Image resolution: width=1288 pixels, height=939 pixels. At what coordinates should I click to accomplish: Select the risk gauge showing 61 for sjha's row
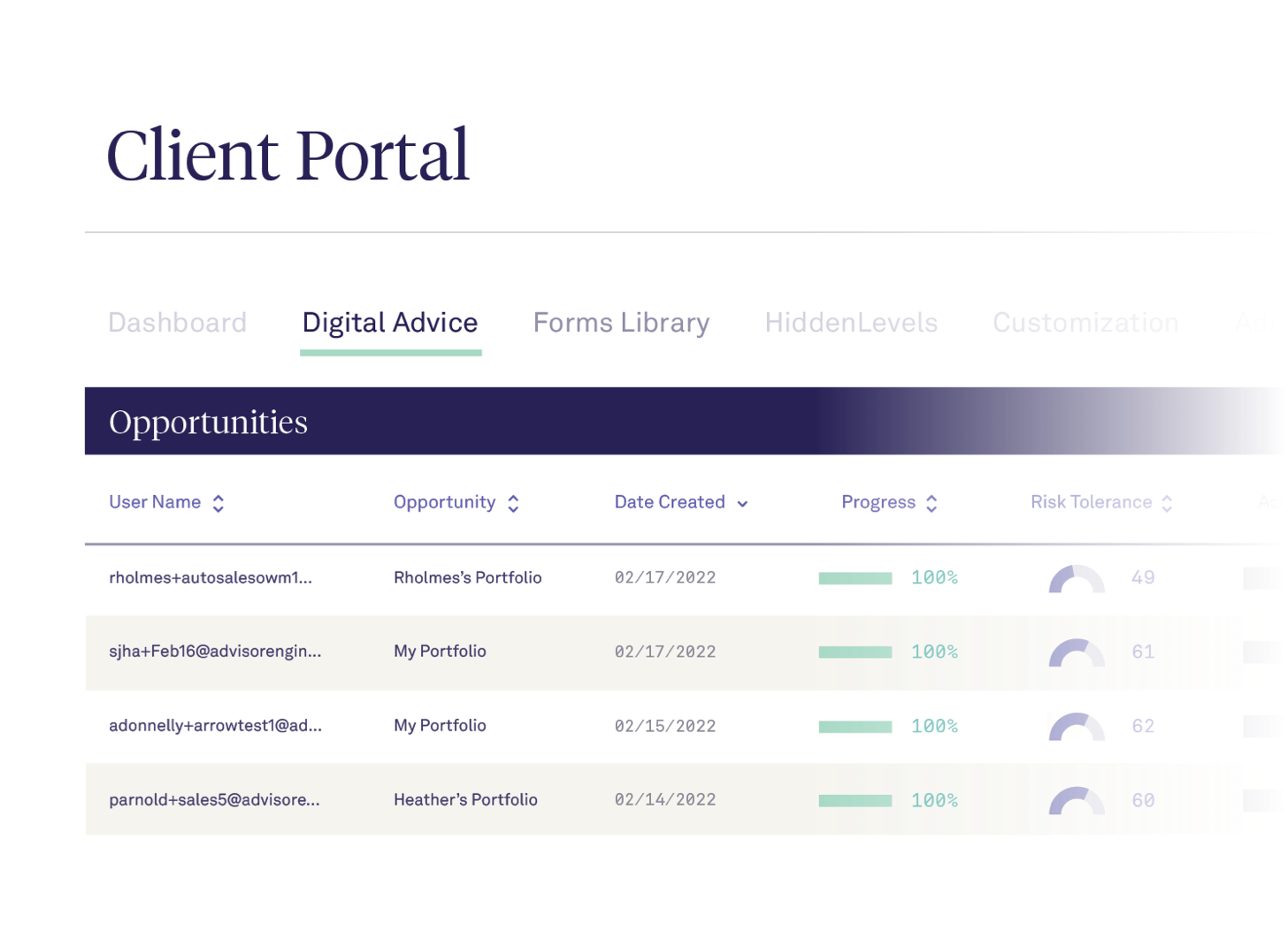(1076, 653)
